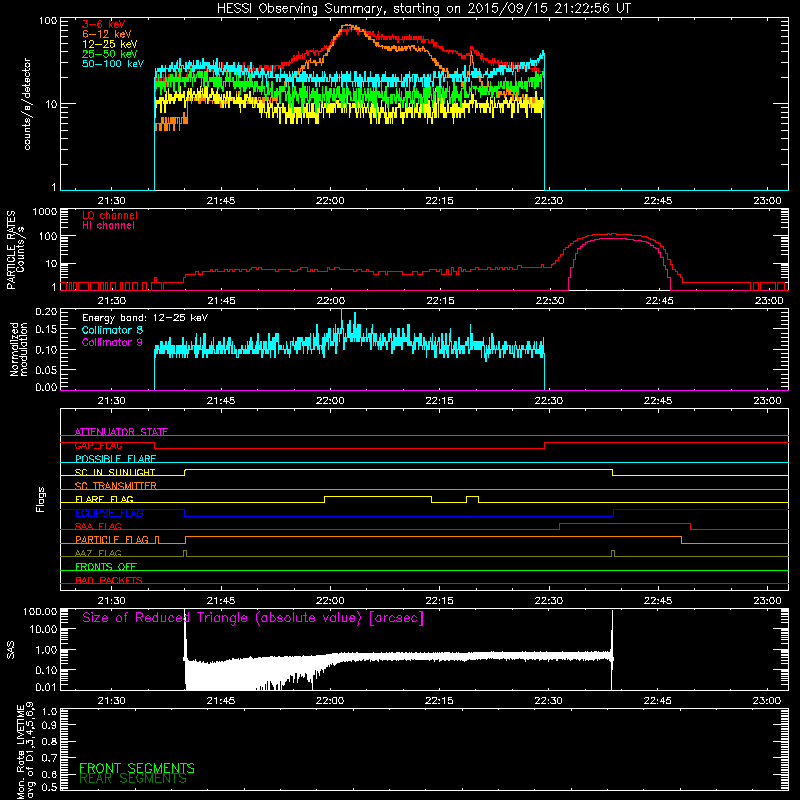Select the 0.01 tick on the SAS axis

[x=46, y=687]
